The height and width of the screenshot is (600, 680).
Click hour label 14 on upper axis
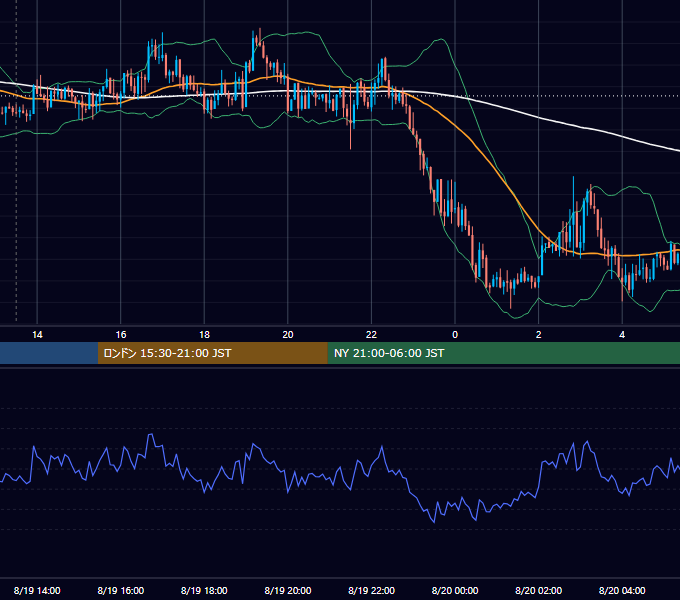(x=37, y=334)
